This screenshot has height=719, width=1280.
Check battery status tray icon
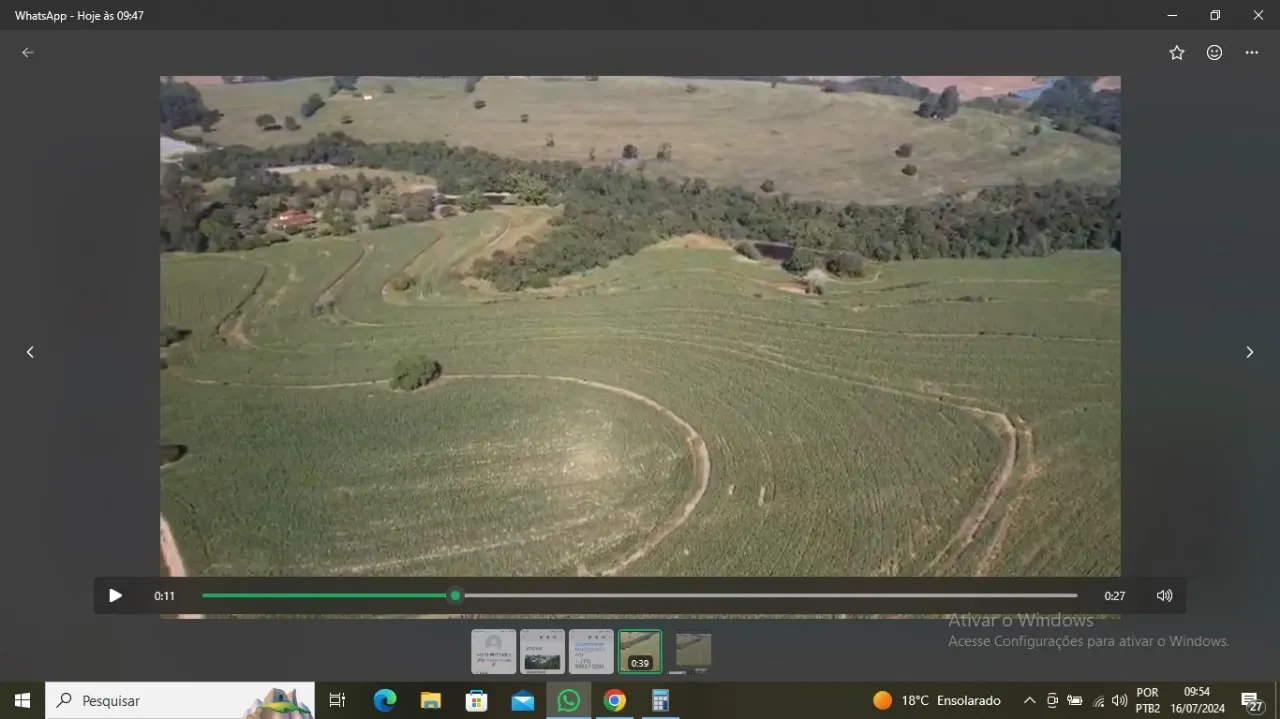pyautogui.click(x=1075, y=701)
